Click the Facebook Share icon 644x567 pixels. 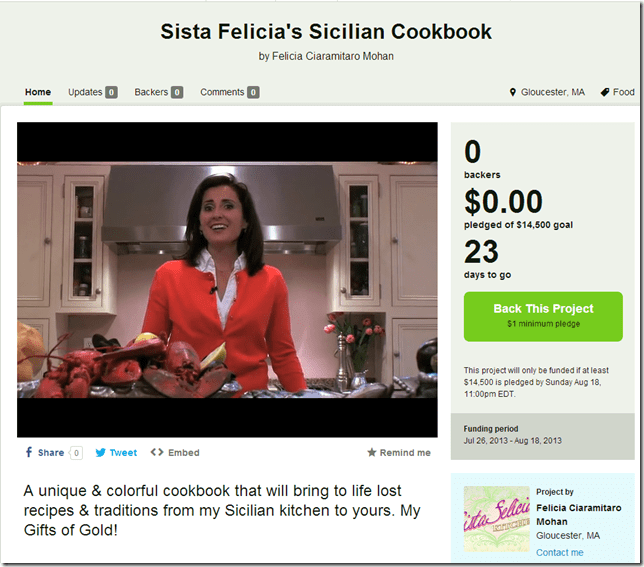[29, 452]
